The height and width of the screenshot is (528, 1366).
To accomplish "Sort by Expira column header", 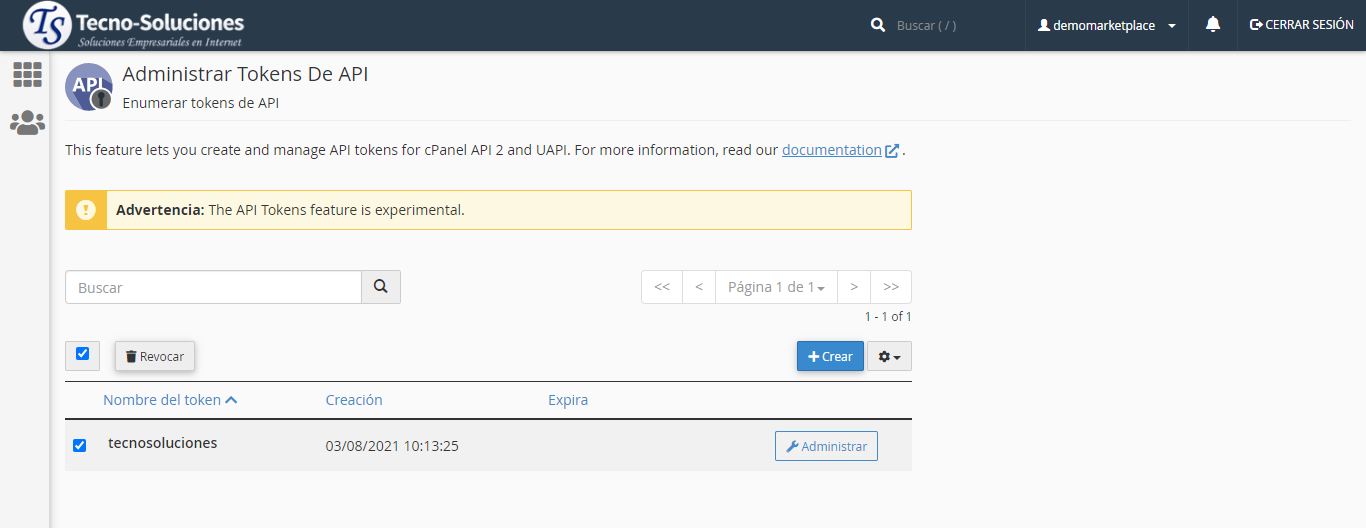I will click(568, 400).
